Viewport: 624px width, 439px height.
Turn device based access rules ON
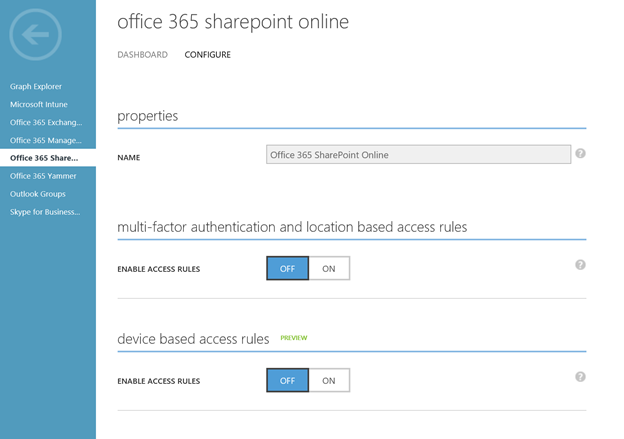click(329, 380)
